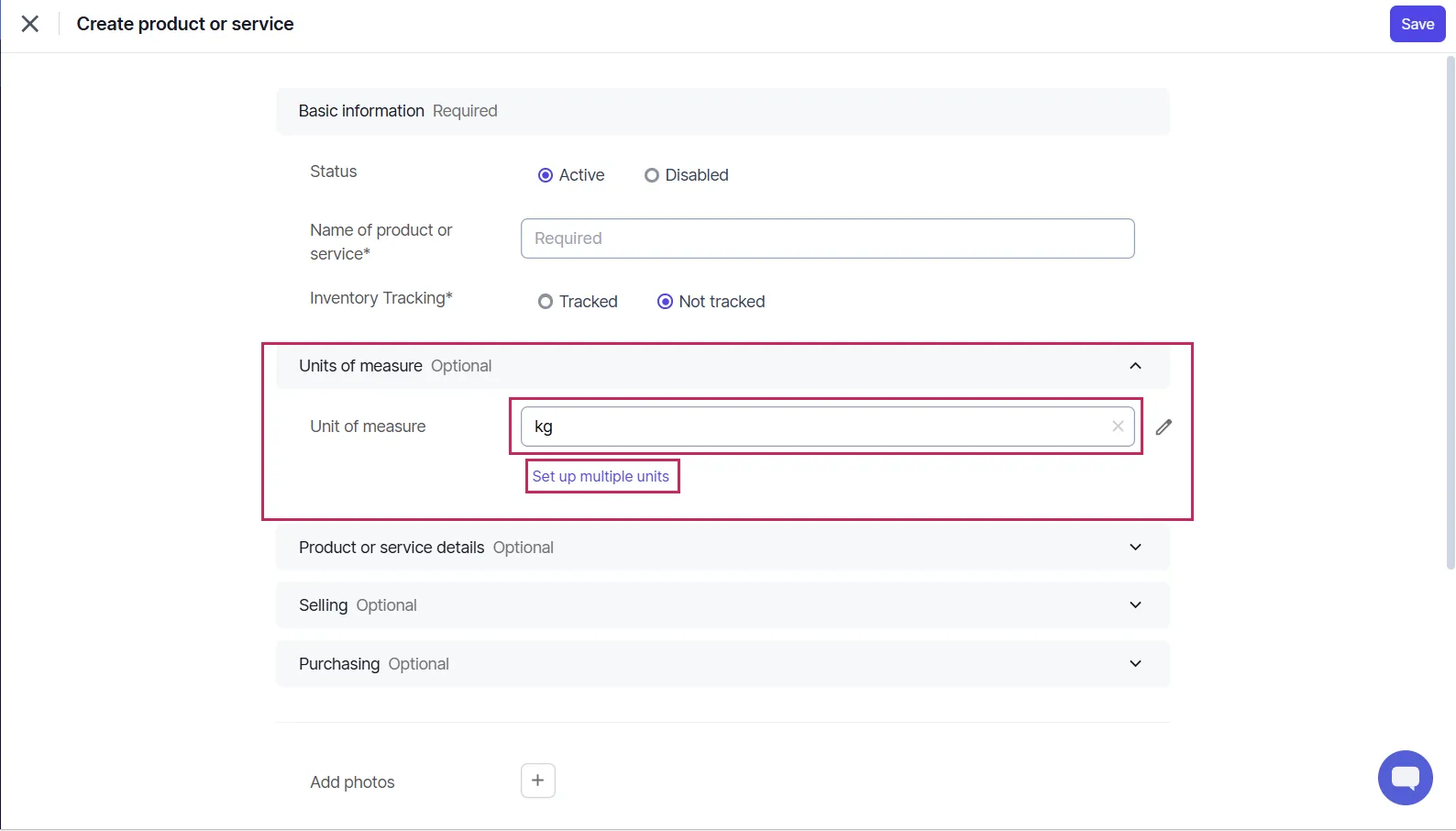Click the plus icon to add photos
Screen dimensions: 1456x831
pyautogui.click(x=538, y=781)
